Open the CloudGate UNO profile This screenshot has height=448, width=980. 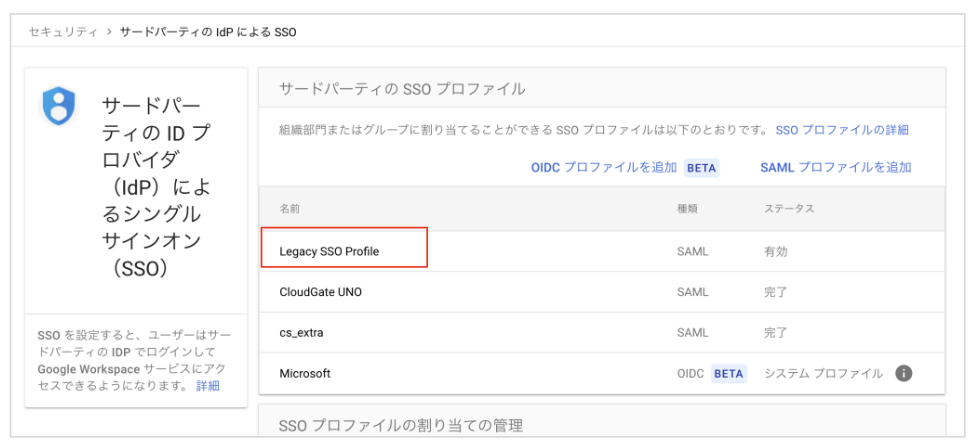click(602, 292)
